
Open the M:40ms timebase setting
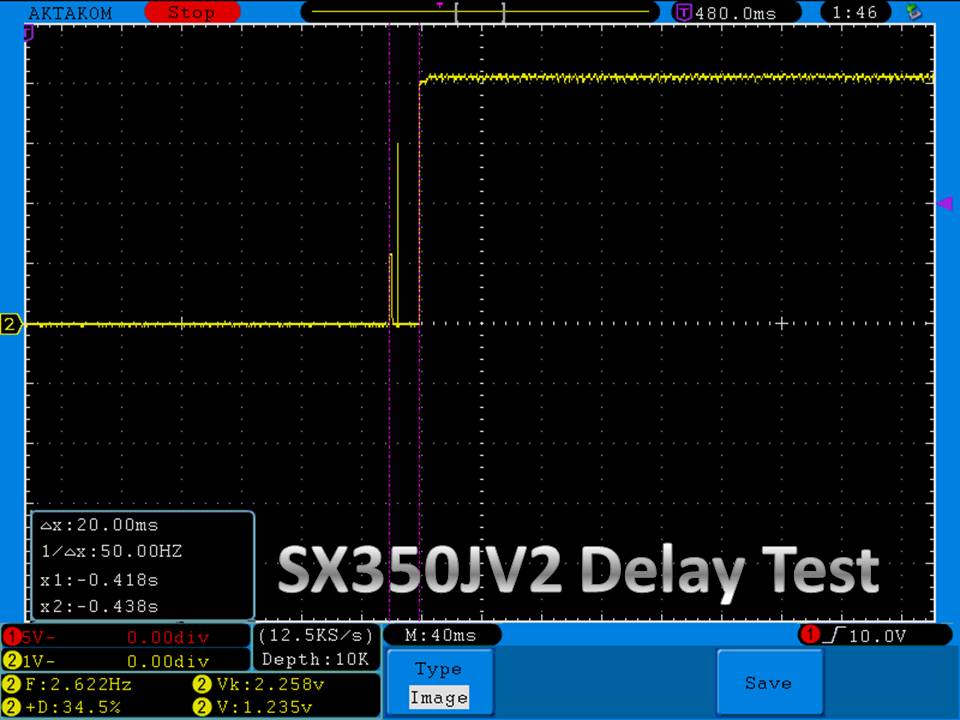click(x=440, y=636)
